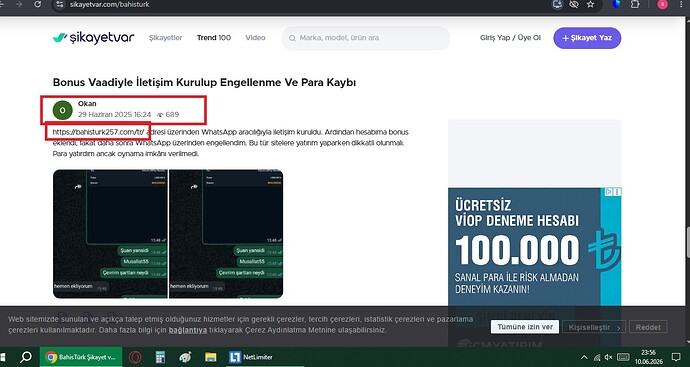Image resolution: width=690 pixels, height=367 pixels.
Task: Open Opera browser from the taskbar
Action: [135, 357]
